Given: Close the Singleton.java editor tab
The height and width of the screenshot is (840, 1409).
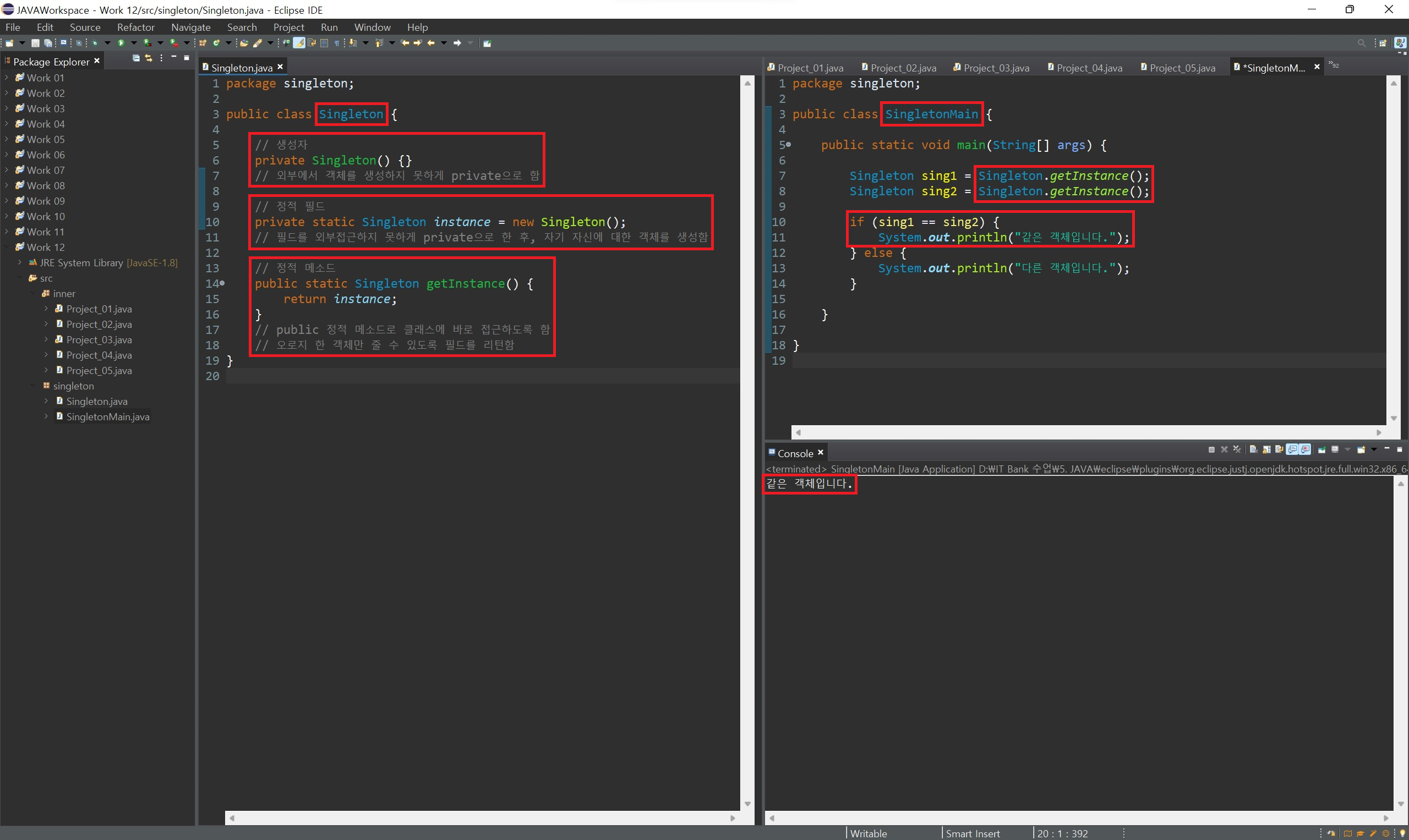Looking at the screenshot, I should 280,67.
